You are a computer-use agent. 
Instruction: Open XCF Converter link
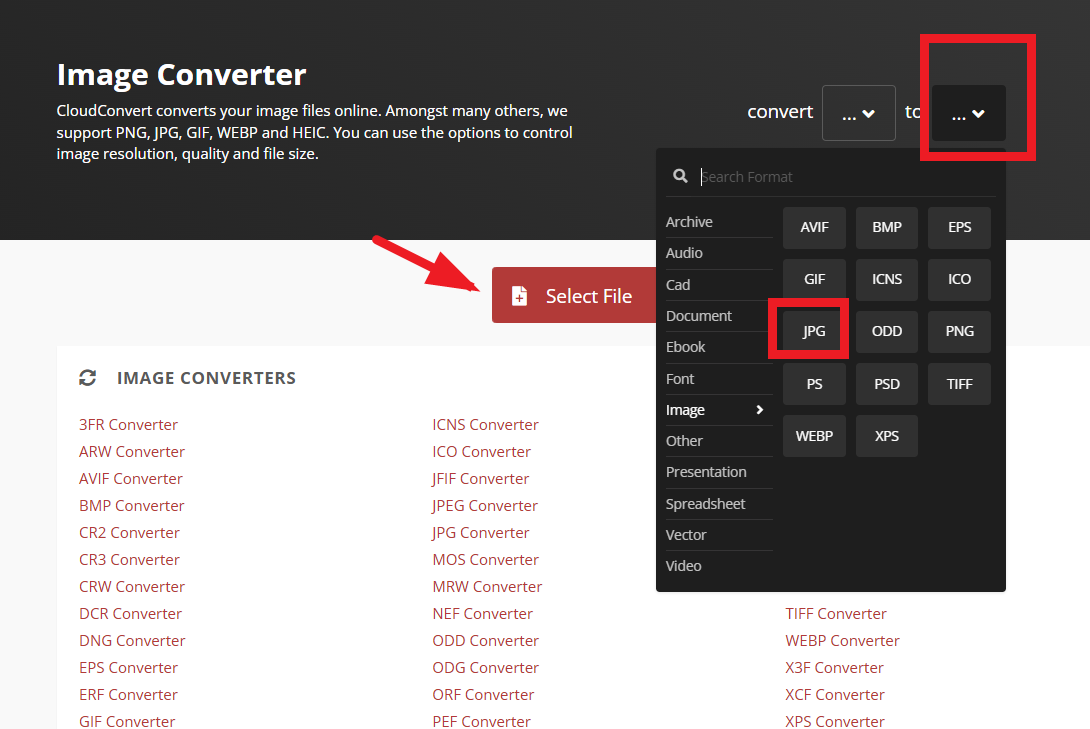835,696
